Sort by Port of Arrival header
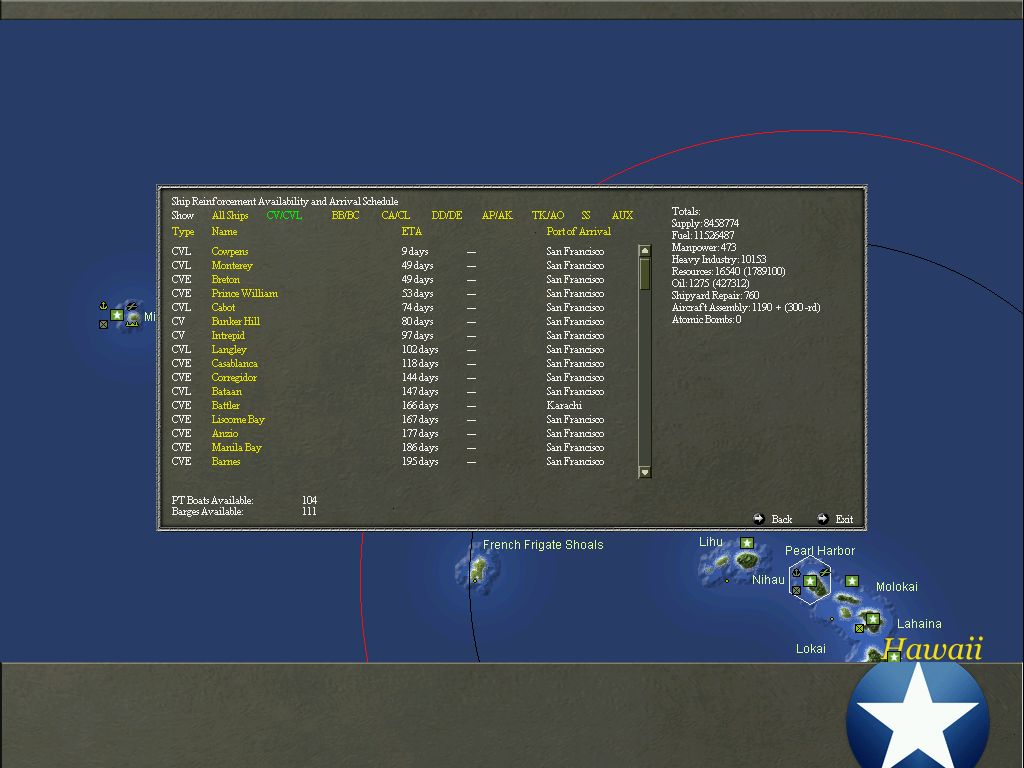 point(579,232)
